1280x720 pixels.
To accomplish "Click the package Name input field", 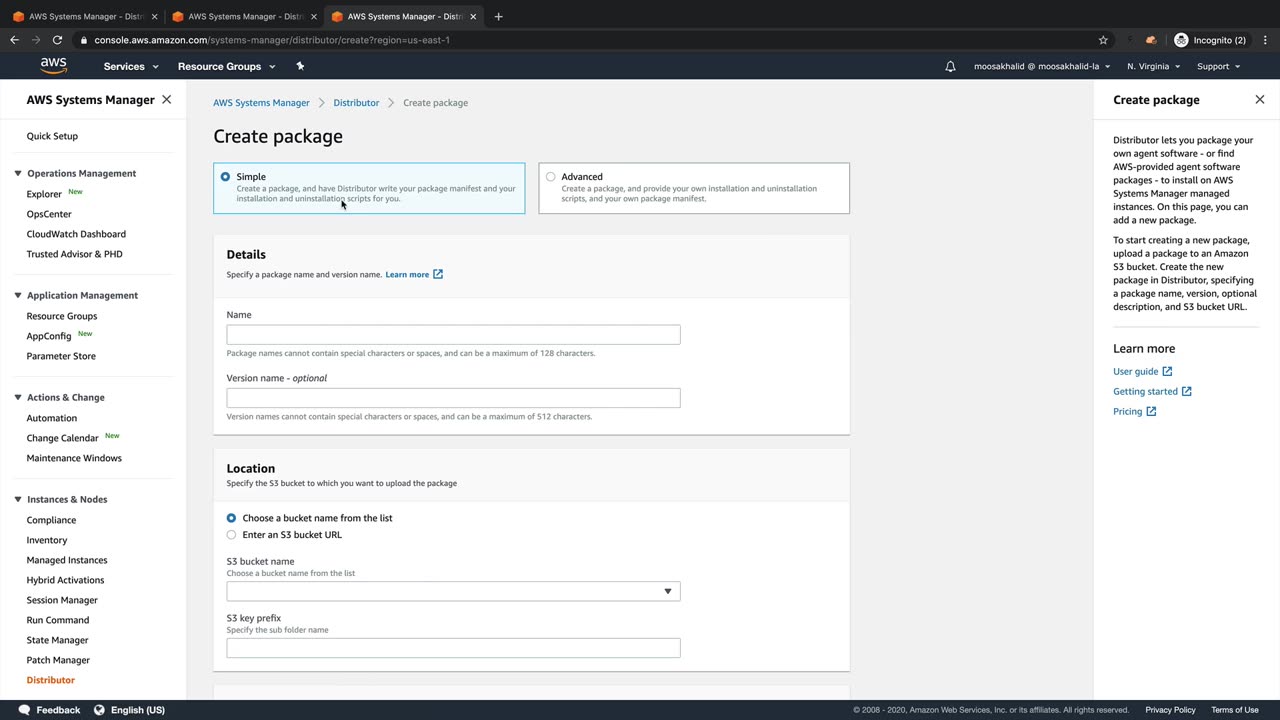I will [x=453, y=335].
